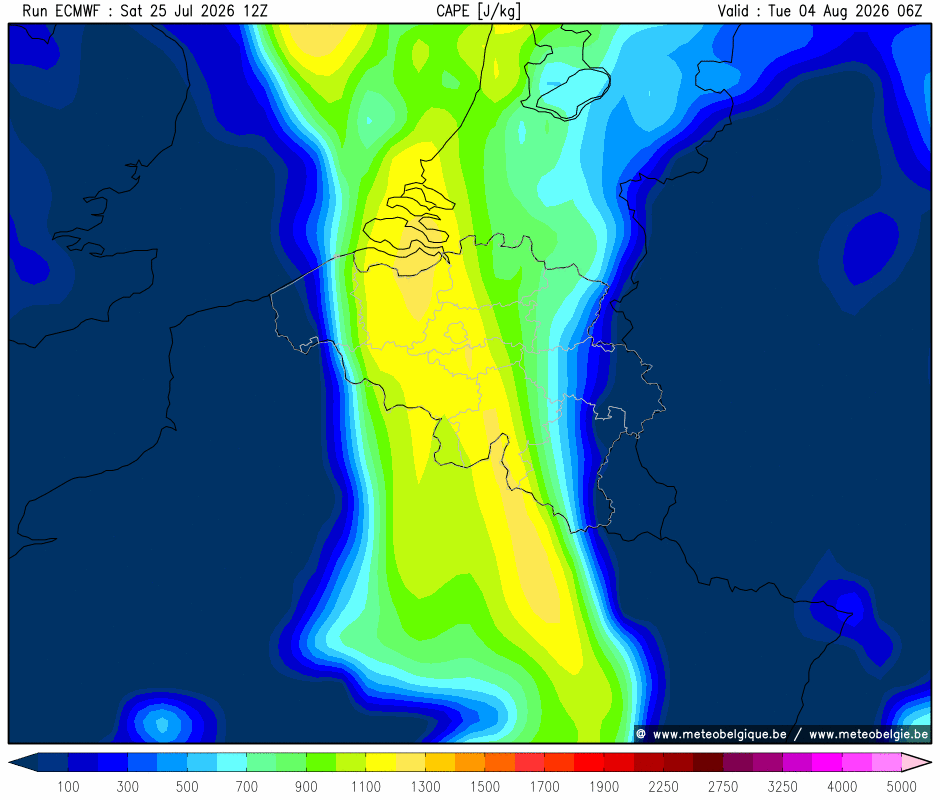Click the 2250 value label under colorbar
940x800 pixels.
[x=663, y=786]
